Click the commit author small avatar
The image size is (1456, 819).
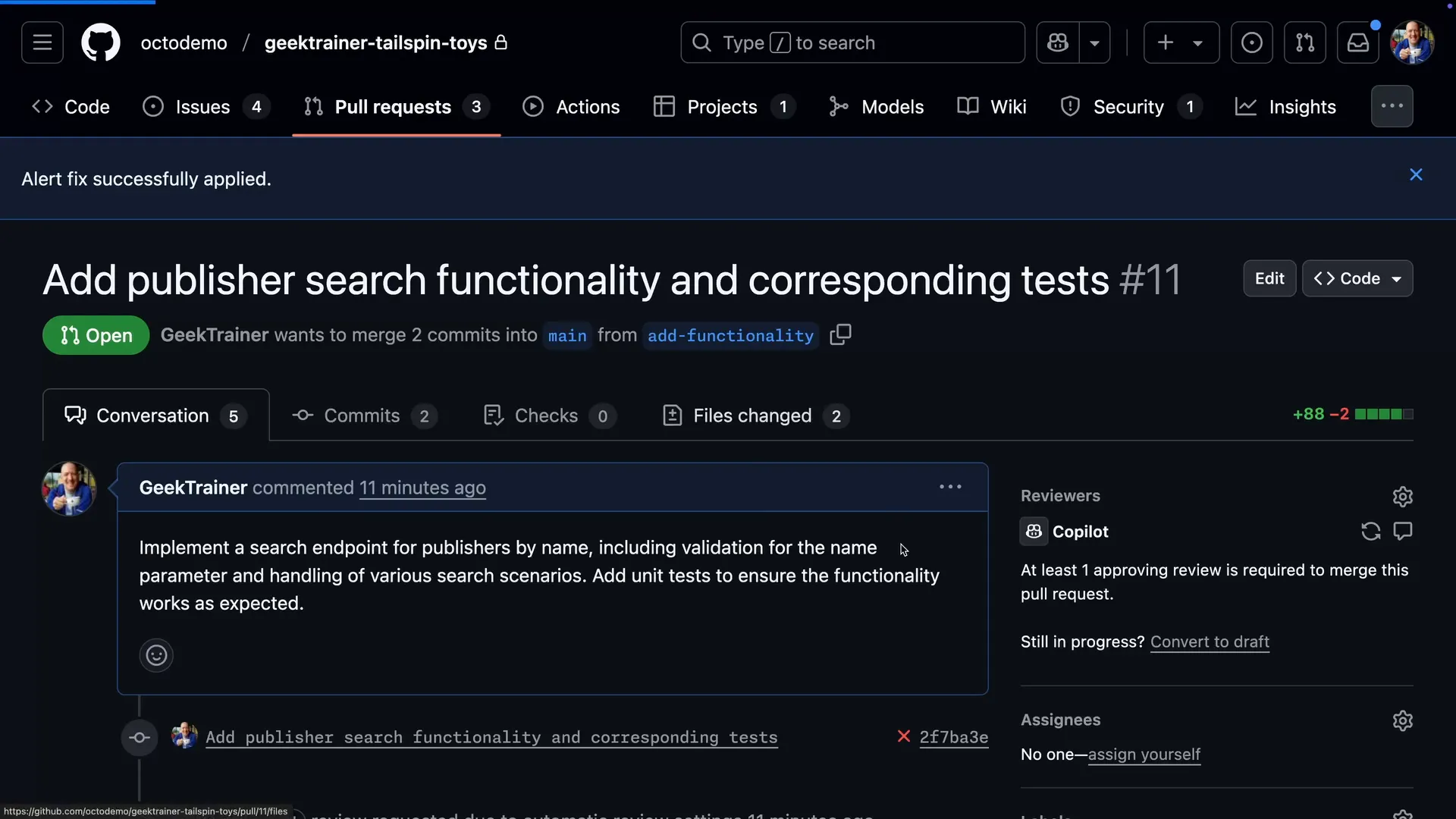point(184,736)
